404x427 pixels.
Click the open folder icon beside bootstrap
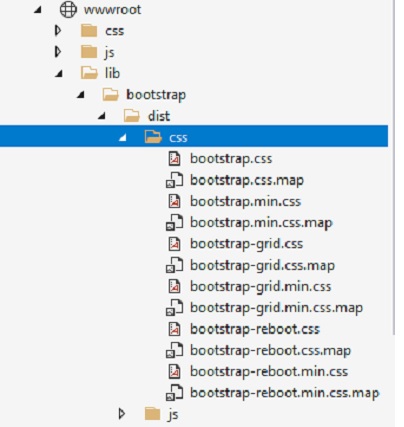(x=110, y=95)
